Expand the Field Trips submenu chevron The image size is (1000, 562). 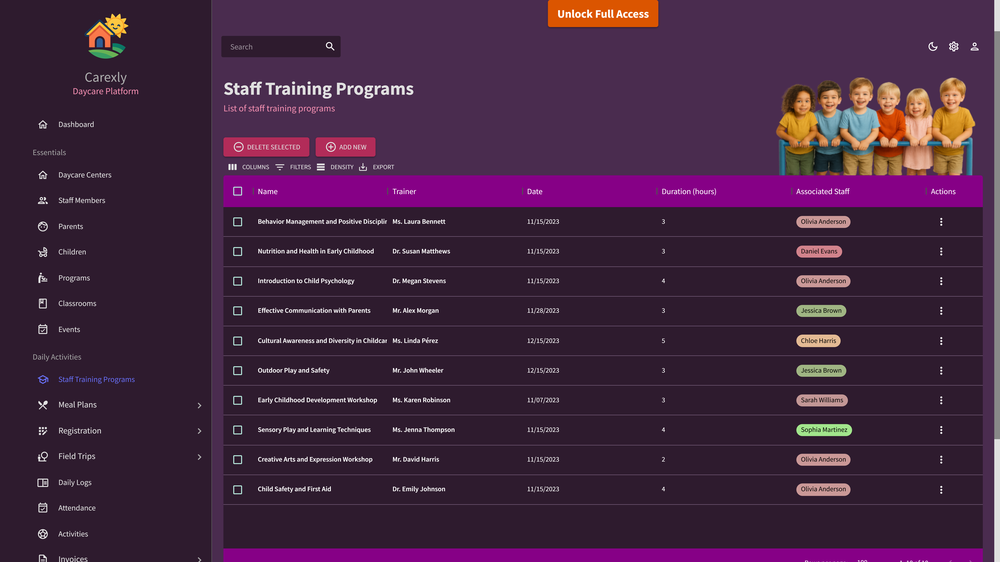(x=199, y=457)
